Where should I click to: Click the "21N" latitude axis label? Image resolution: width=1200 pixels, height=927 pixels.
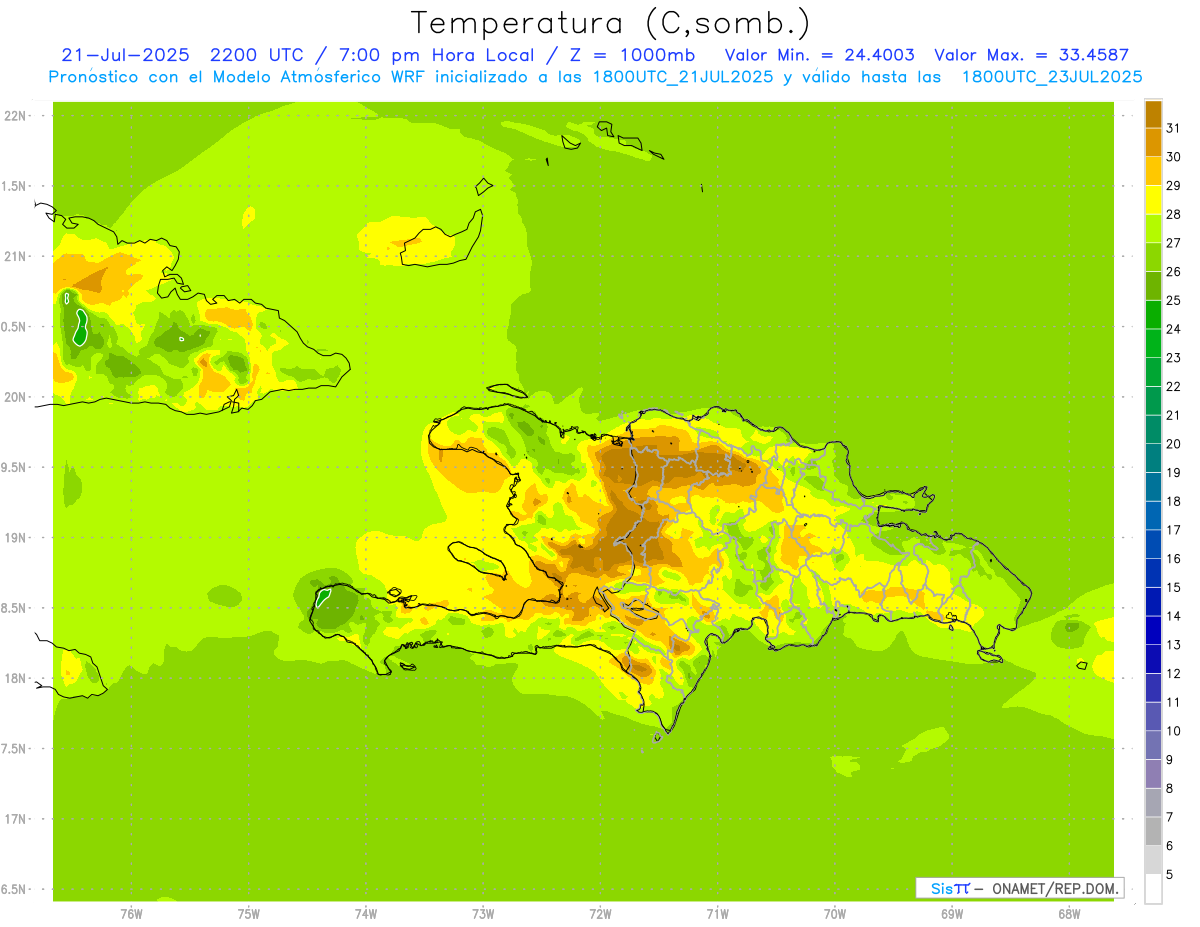click(15, 256)
